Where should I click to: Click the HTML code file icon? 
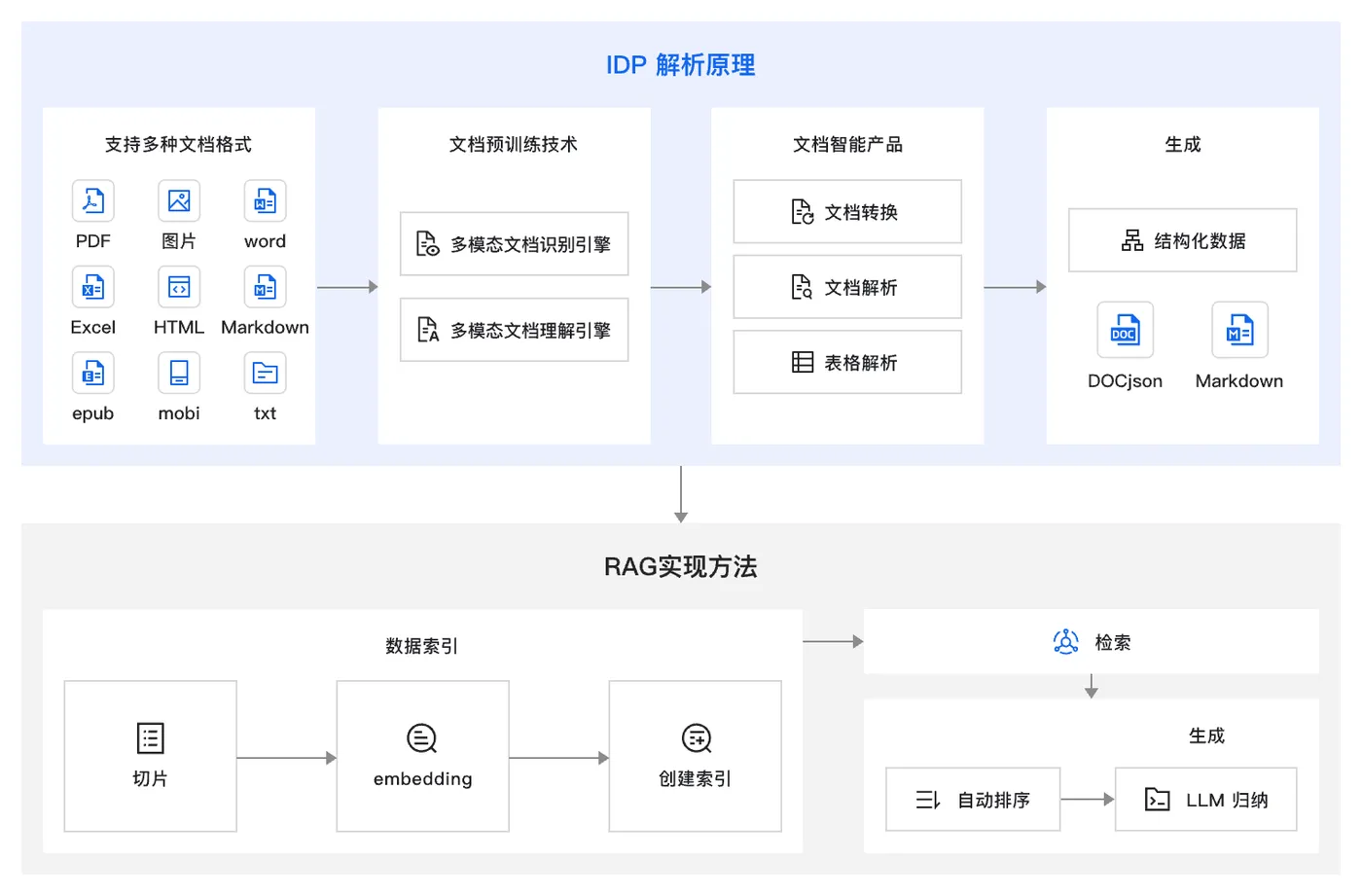179,287
